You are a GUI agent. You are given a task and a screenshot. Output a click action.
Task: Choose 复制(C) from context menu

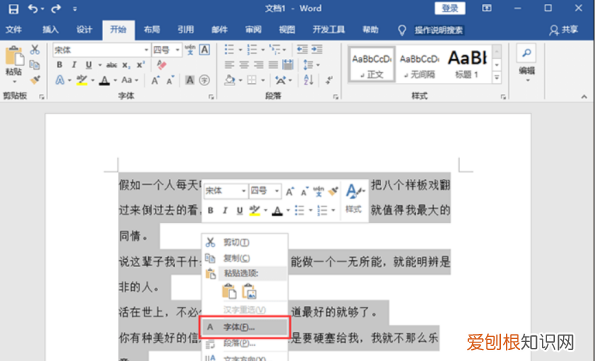245,258
